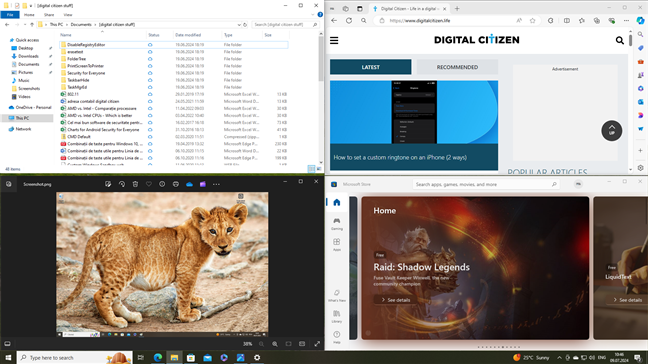The width and height of the screenshot is (648, 364).
Task: Open Copilot in the Edge sidebar
Action: pyautogui.click(x=640, y=21)
